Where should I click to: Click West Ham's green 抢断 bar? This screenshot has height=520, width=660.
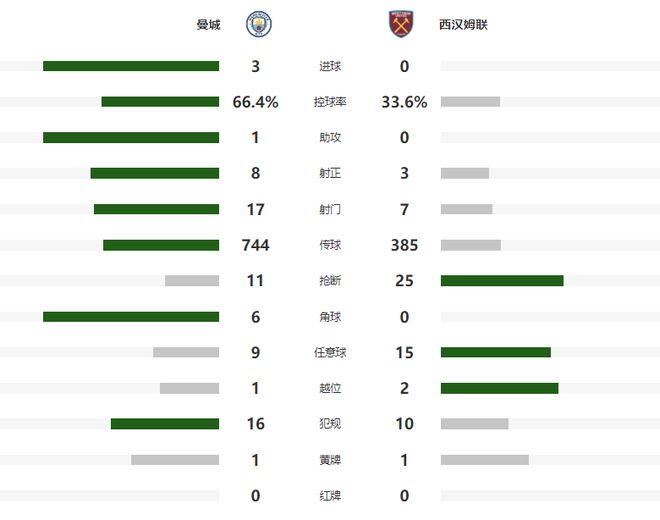(502, 281)
